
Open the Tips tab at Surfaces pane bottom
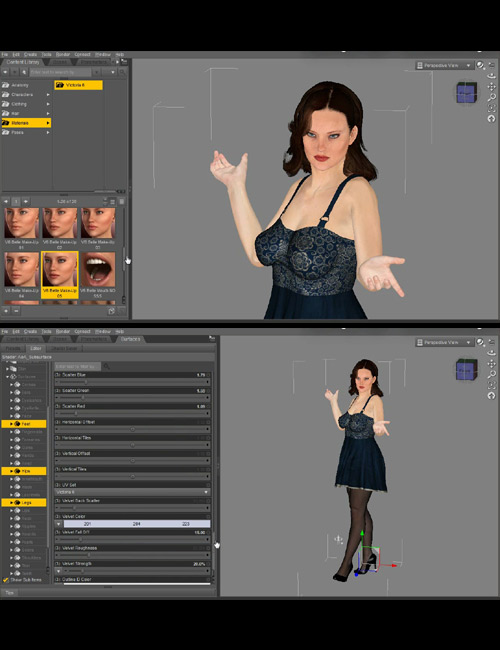(x=9, y=593)
